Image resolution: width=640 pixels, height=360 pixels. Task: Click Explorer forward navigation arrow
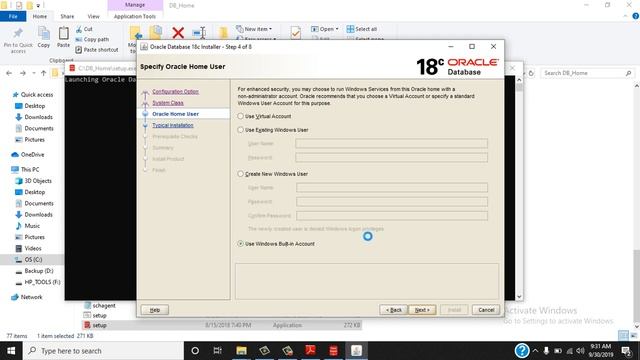click(x=23, y=73)
